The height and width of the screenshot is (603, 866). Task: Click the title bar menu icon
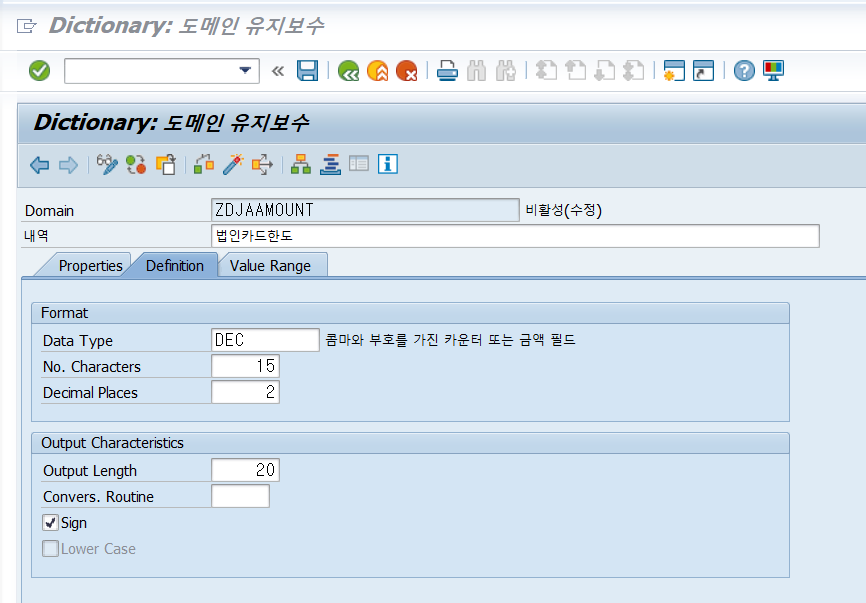(26, 25)
